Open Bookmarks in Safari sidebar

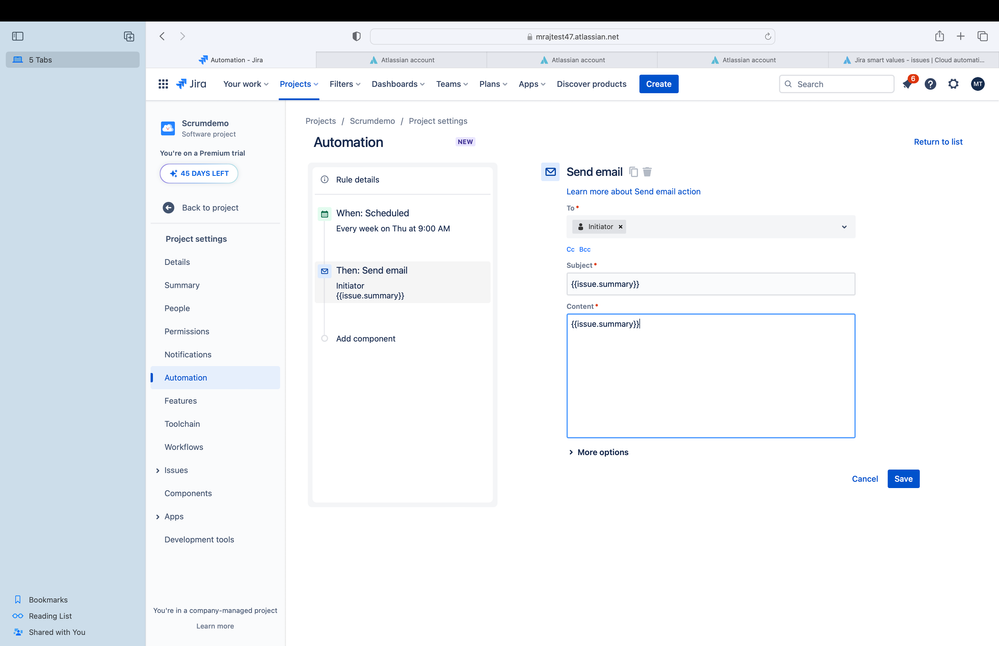(48, 600)
